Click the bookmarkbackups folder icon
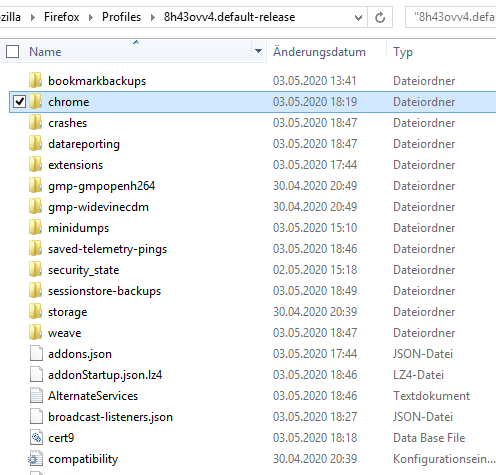The width and height of the screenshot is (496, 475). [x=35, y=80]
